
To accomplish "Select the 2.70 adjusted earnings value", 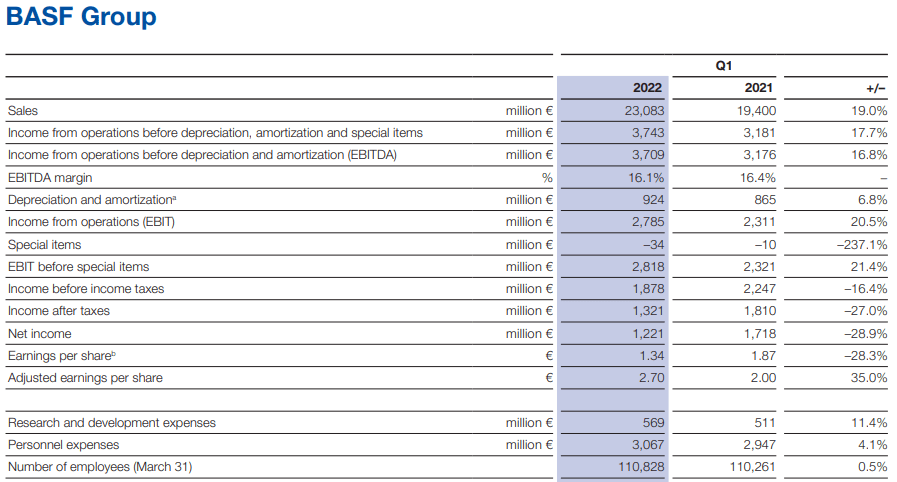I will [651, 378].
